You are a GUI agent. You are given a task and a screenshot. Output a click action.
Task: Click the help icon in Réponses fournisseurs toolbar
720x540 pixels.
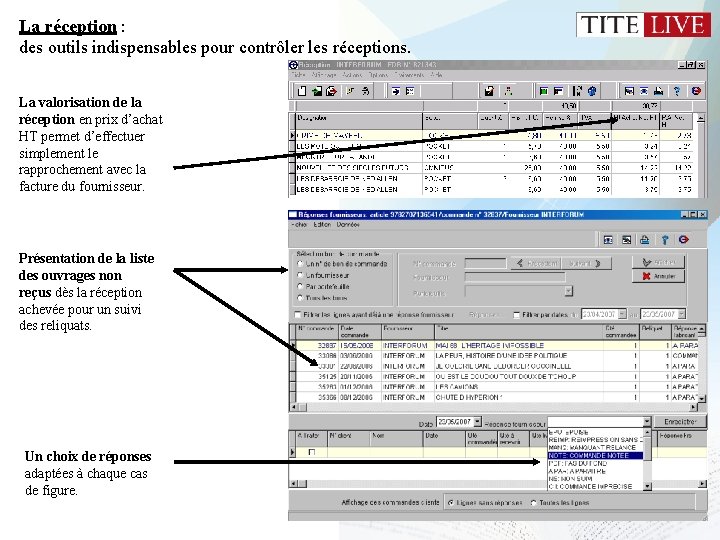click(x=664, y=240)
